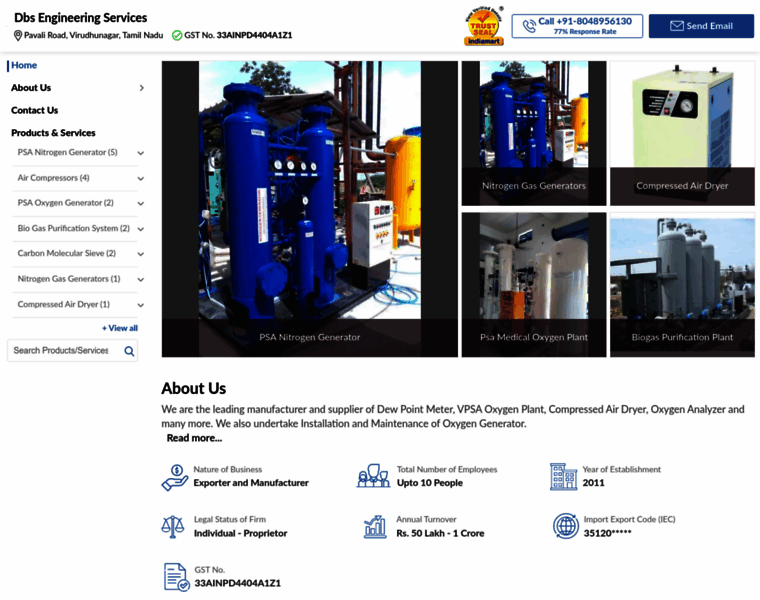Click the Annual Turnover chart icon

coord(375,527)
